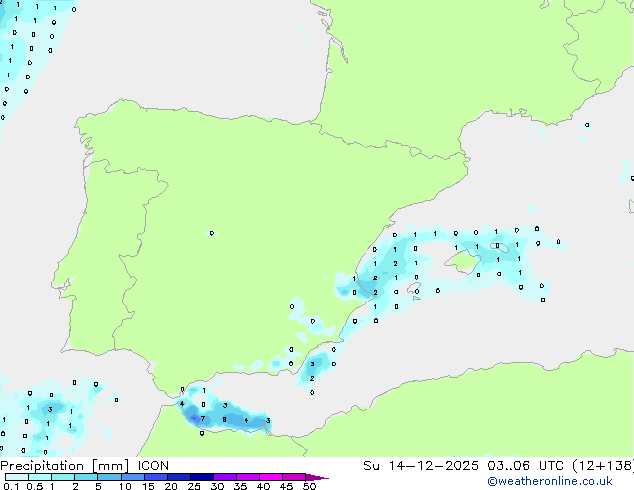Click the isolated 0 marker in central Spain
This screenshot has height=490, width=634.
211,233
